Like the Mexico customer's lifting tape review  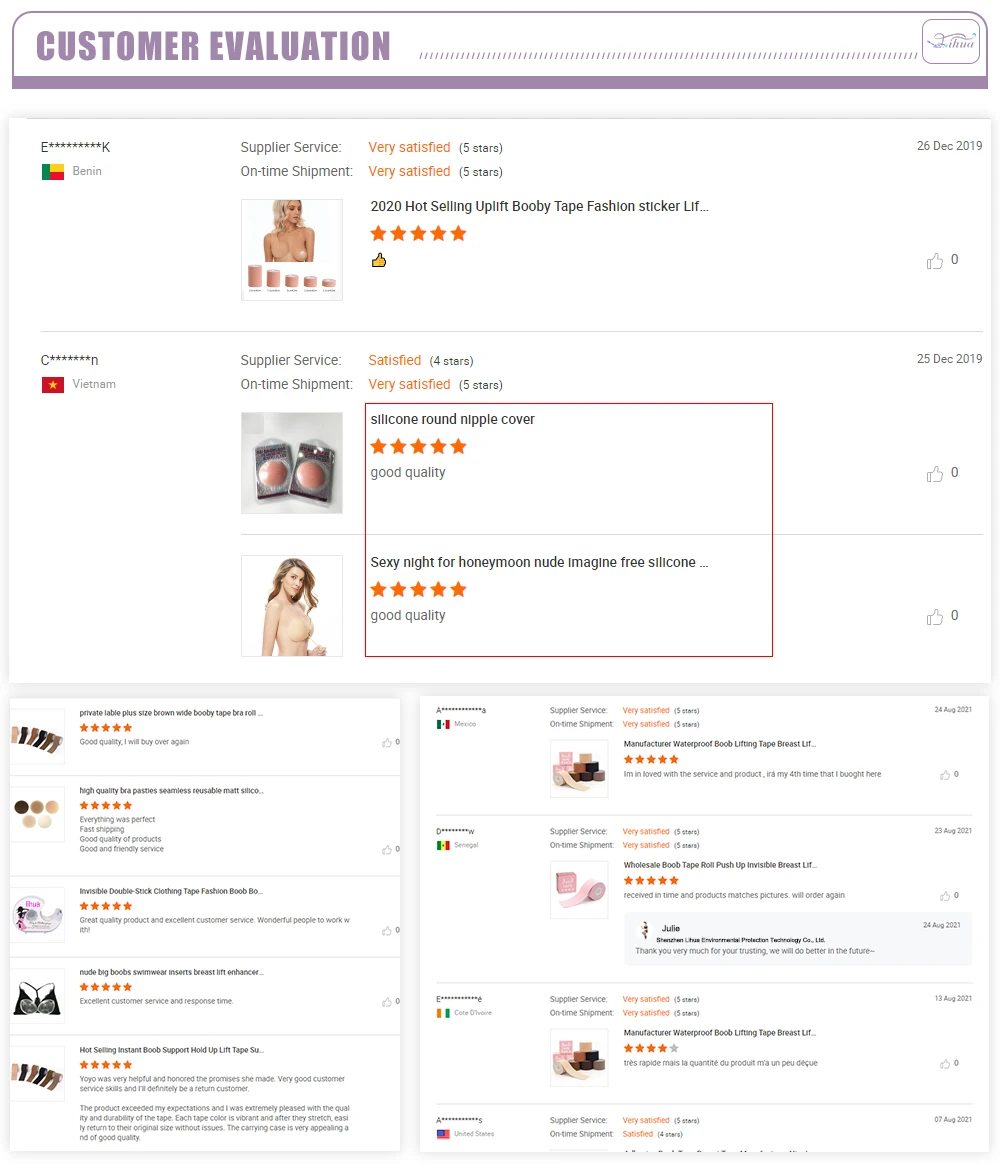tap(945, 775)
